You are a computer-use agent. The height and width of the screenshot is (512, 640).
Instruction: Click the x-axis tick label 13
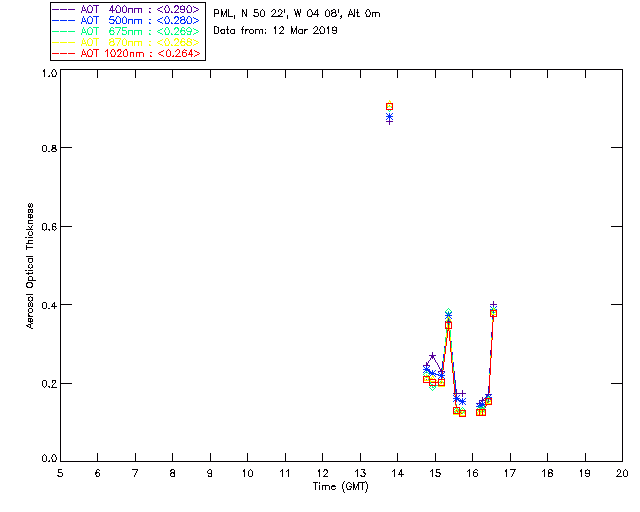click(x=360, y=473)
